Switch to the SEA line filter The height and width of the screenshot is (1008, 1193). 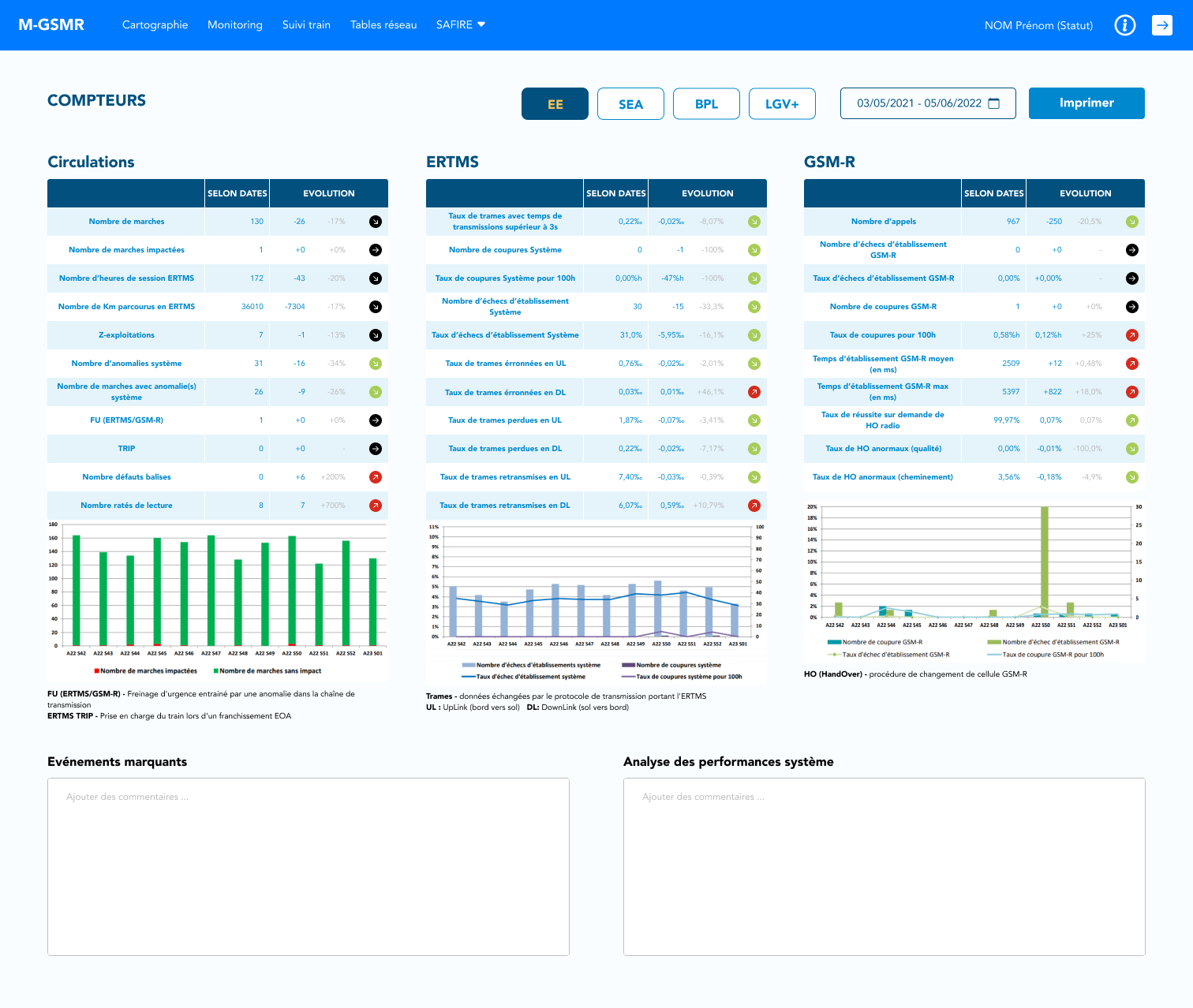[630, 104]
